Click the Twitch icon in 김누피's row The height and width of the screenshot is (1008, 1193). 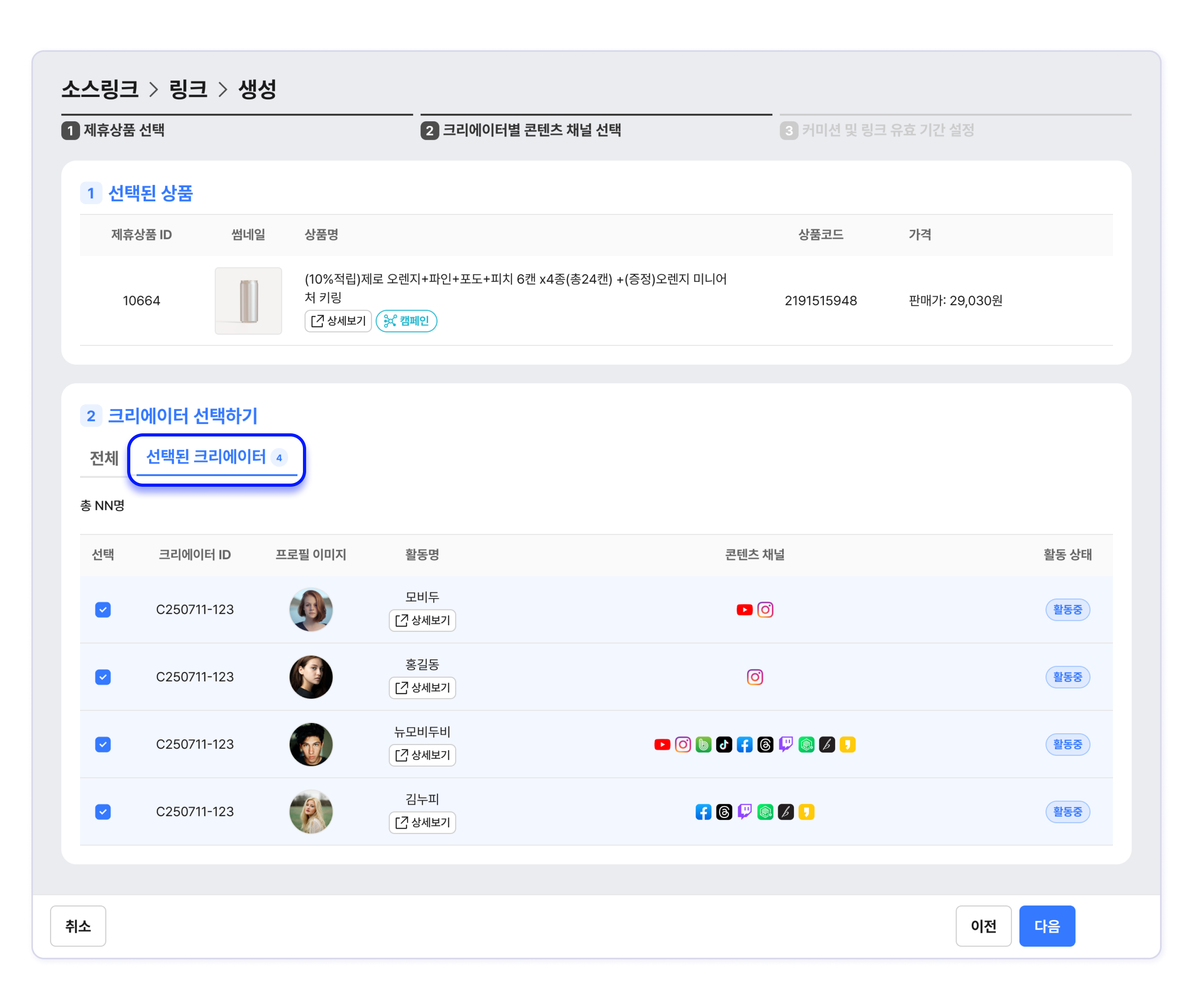pos(744,812)
